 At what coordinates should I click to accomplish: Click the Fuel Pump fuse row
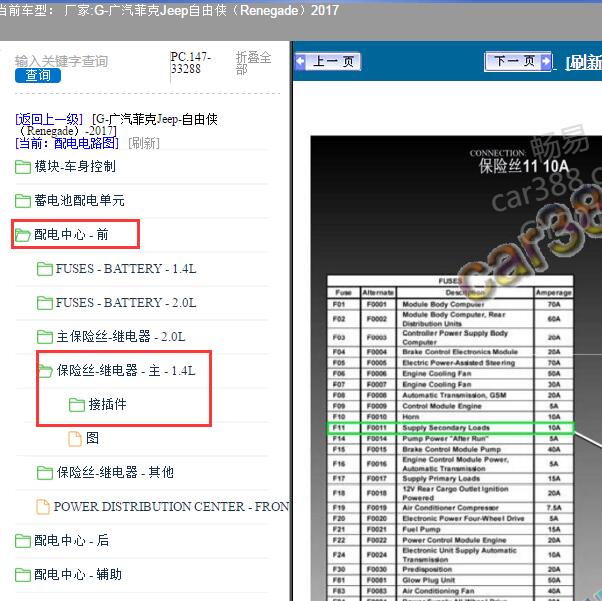tap(450, 529)
